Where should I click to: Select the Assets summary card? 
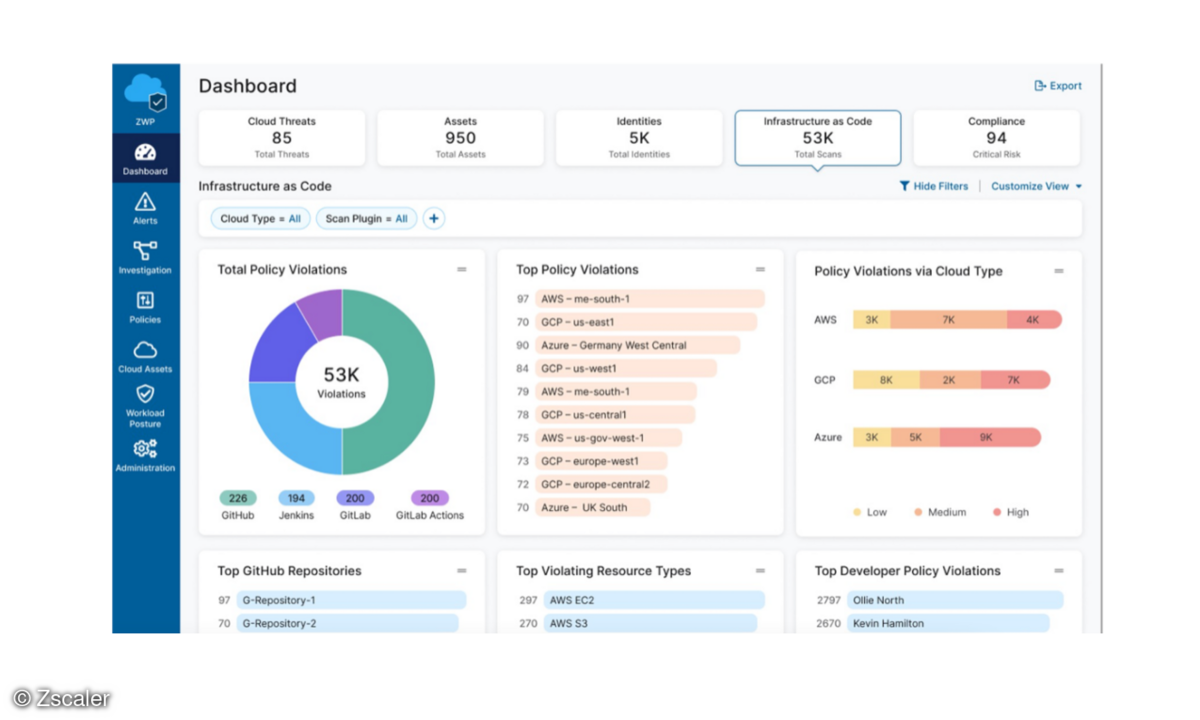point(461,137)
